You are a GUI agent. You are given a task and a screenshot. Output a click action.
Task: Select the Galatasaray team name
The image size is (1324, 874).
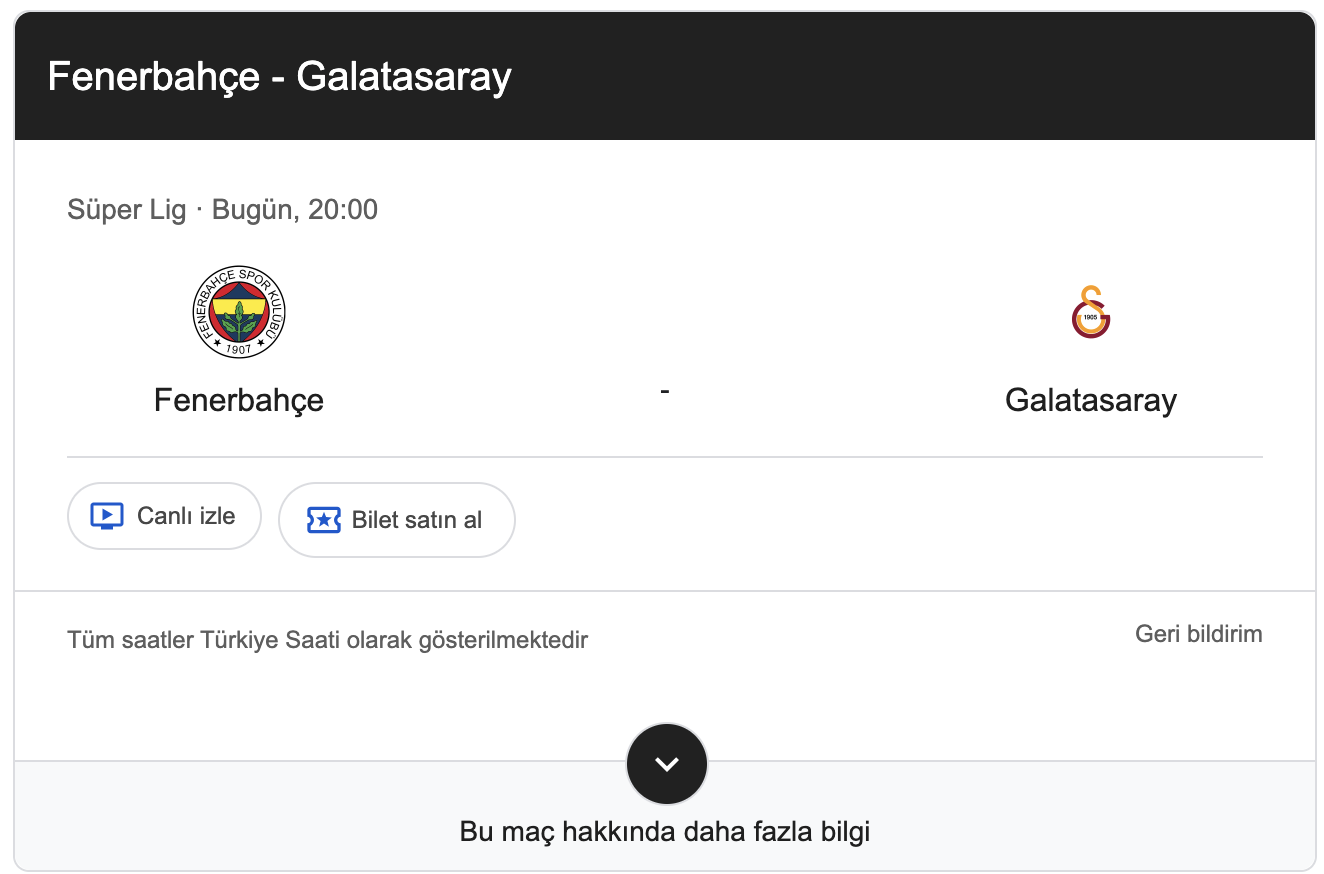(1091, 400)
